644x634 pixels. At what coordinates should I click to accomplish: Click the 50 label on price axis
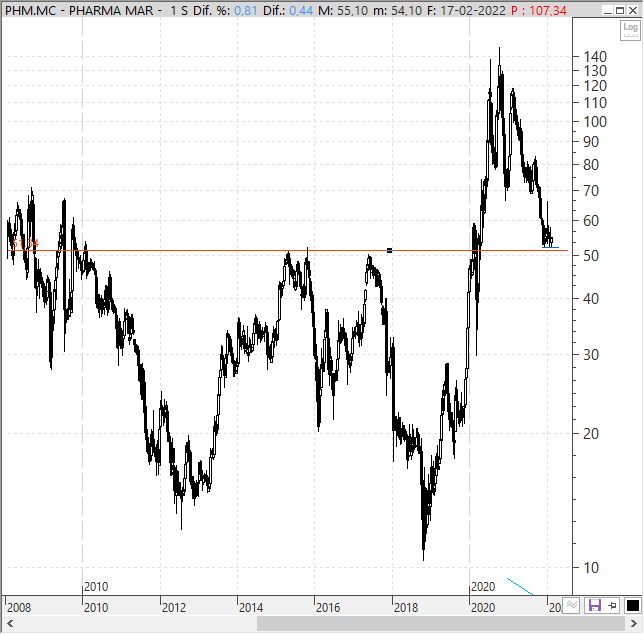(x=591, y=256)
